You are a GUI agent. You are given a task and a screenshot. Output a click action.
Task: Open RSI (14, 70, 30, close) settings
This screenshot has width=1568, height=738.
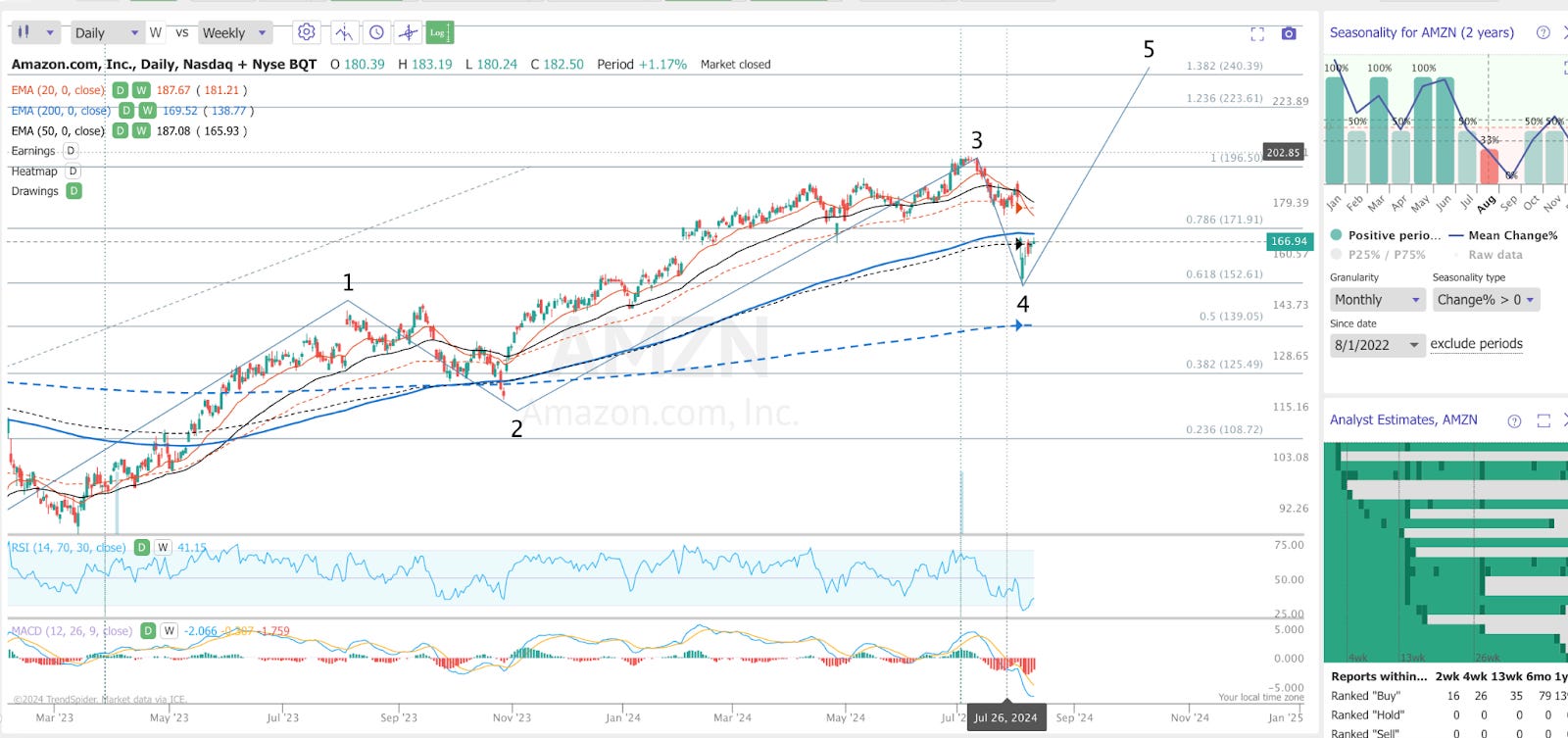click(68, 548)
